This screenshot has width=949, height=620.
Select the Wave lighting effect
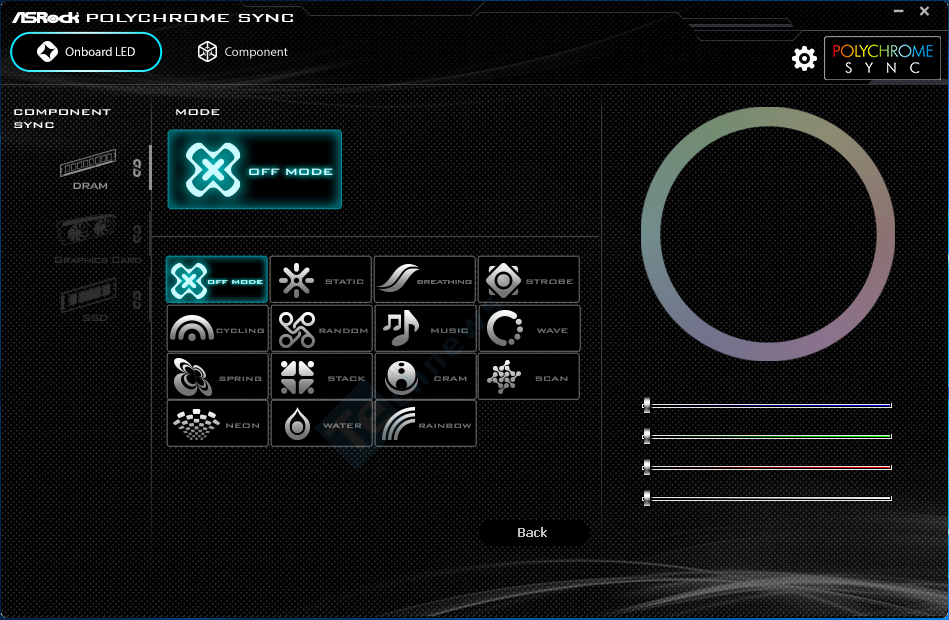click(x=530, y=329)
